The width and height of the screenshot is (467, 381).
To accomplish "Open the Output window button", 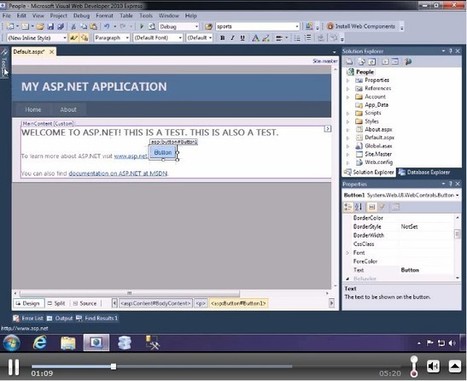I will [60, 318].
